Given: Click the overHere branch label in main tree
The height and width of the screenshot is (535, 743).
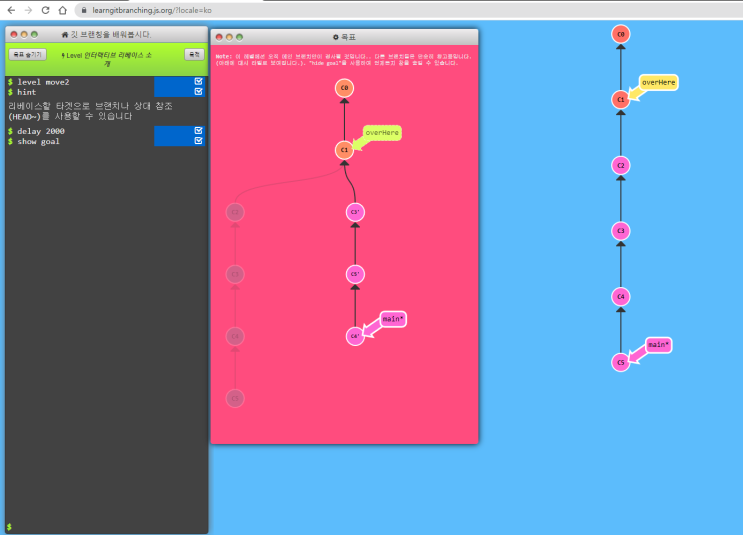Looking at the screenshot, I should [659, 82].
